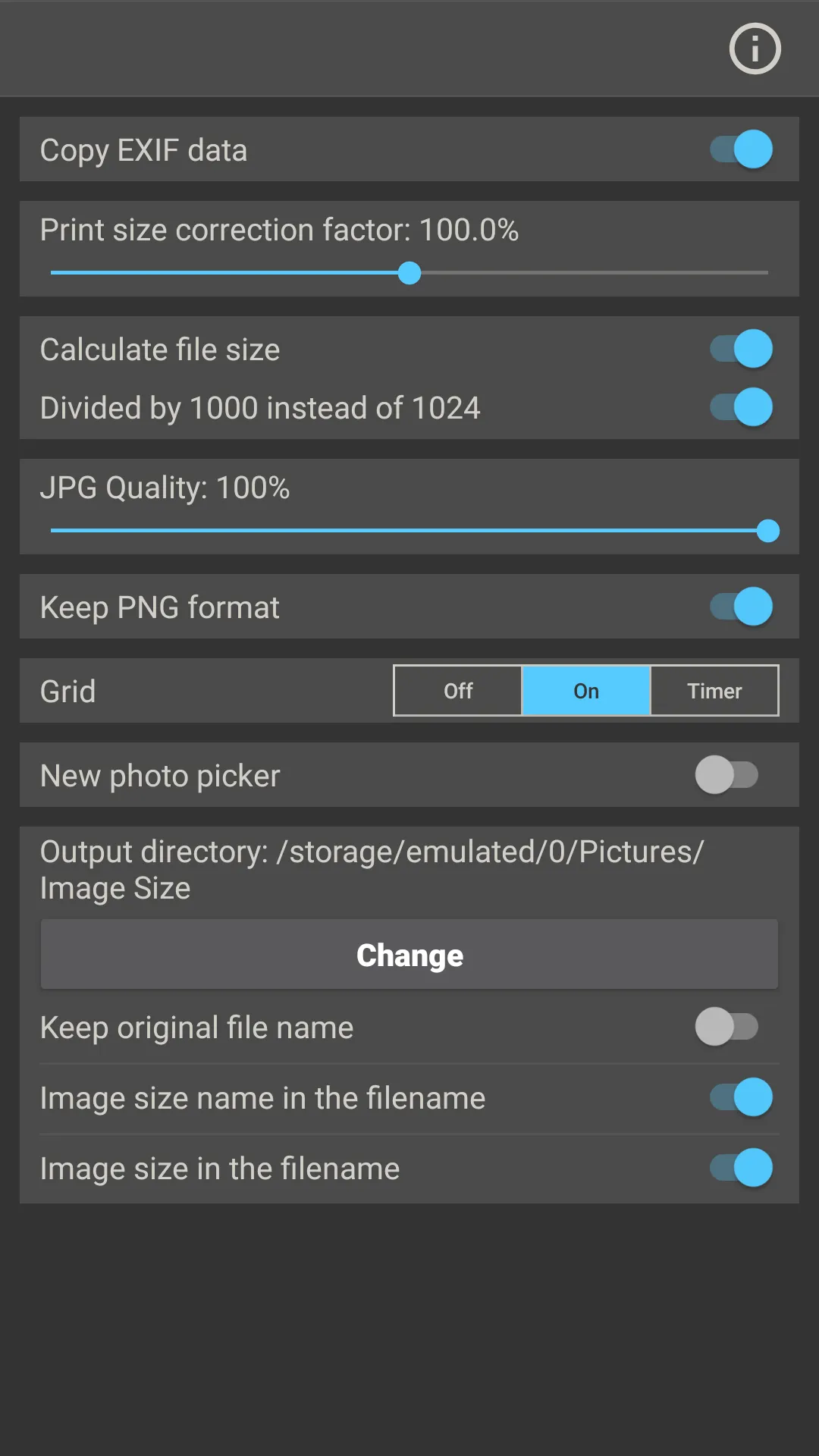Tap the Keep PNG format row
Viewport: 819px width, 1456px height.
click(160, 607)
